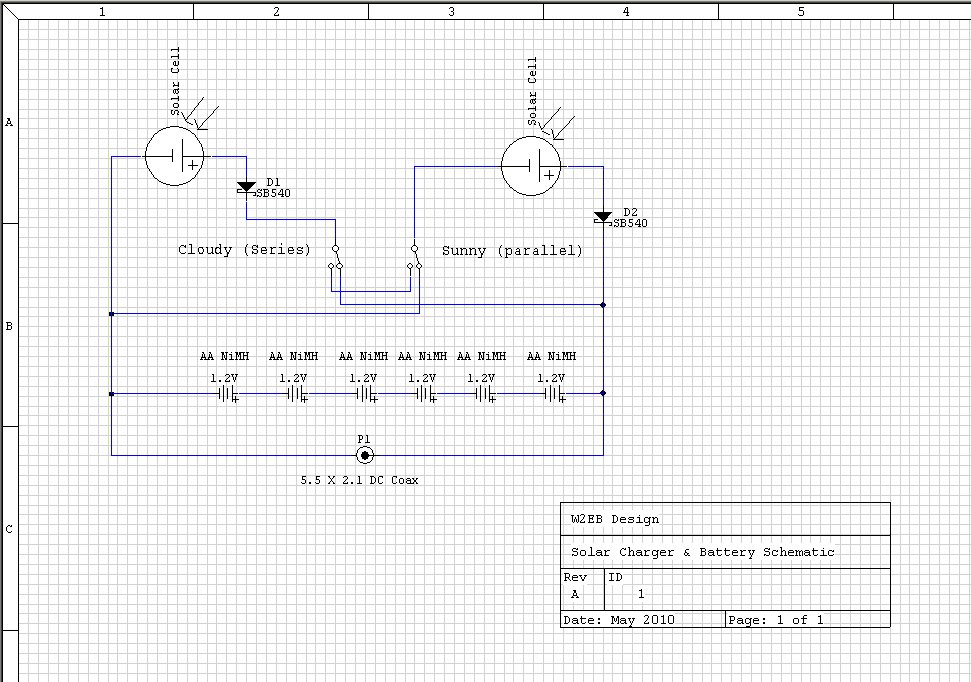This screenshot has width=971, height=682.
Task: Click the 'Page: 1 of 1' field
Action: coord(776,619)
